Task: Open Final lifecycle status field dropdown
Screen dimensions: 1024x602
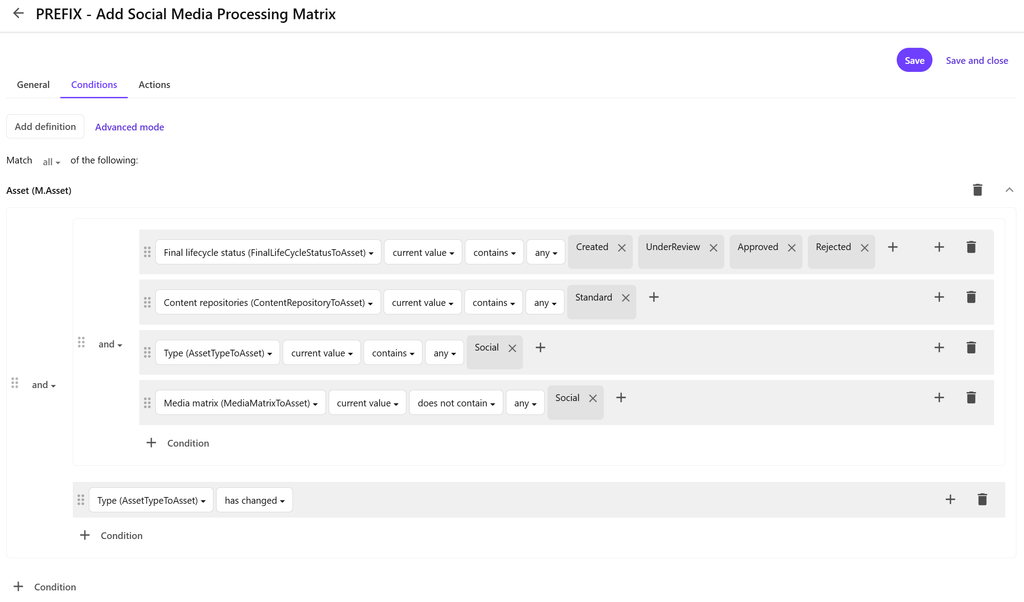Action: pos(268,253)
